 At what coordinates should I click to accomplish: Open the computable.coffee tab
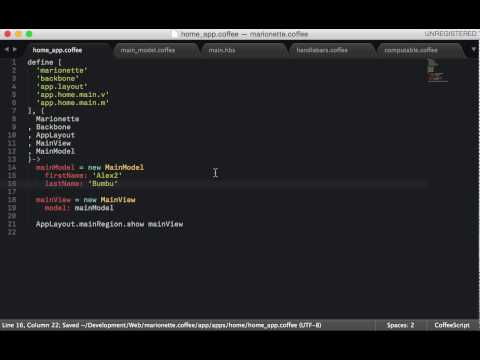tap(411, 50)
